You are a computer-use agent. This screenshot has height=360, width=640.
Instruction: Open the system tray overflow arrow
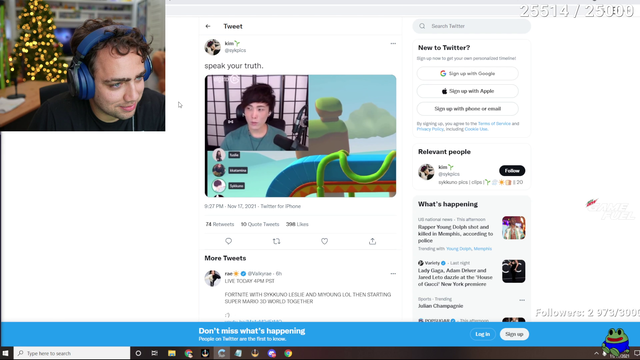[x=596, y=353]
